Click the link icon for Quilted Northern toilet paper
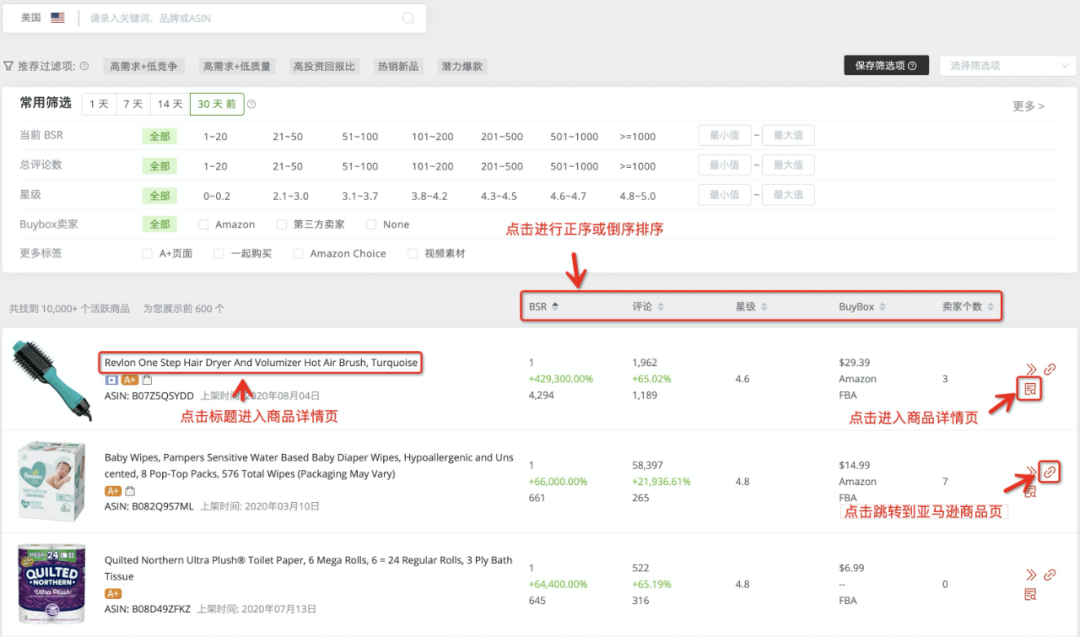Screen dimensions: 1080x637 (x=1048, y=574)
